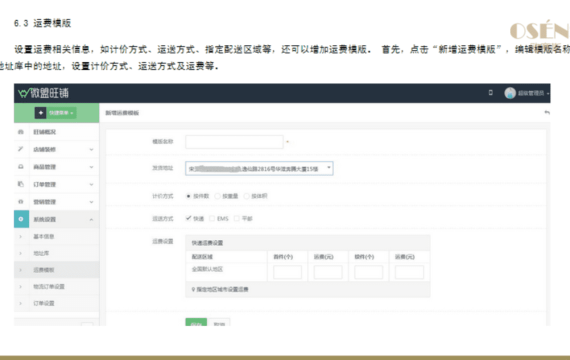Click the arrow marker before 物流订单设置
570x360 pixels.
click(x=20, y=287)
